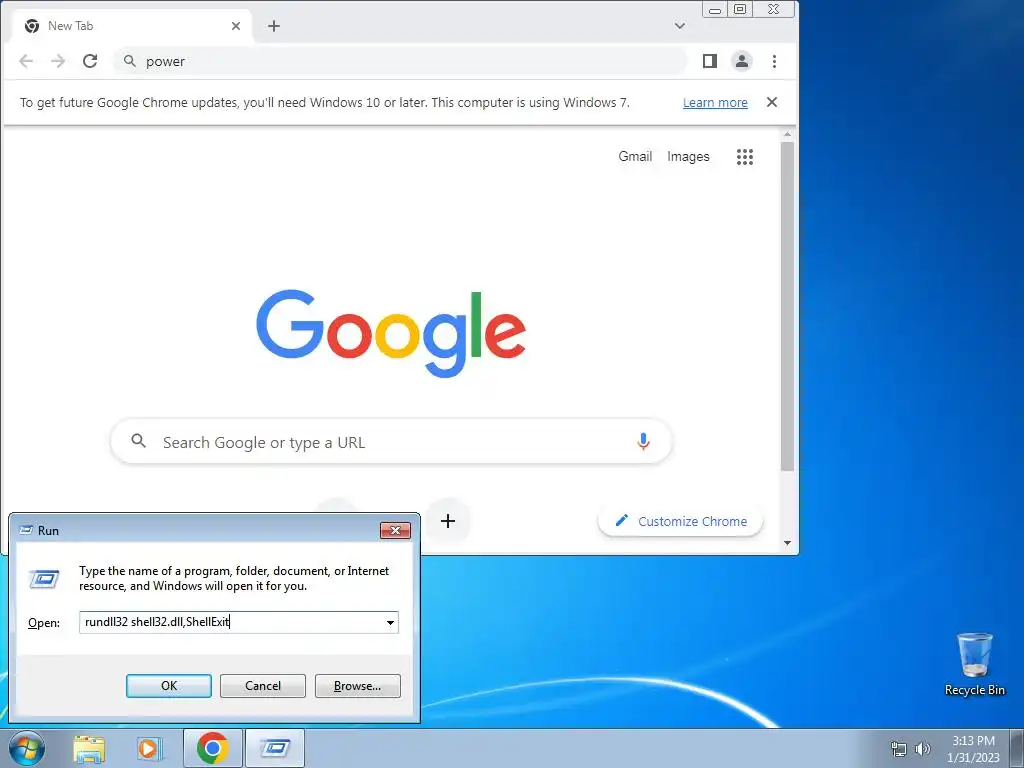Open Windows Explorer from the taskbar
The width and height of the screenshot is (1024, 768).
point(89,748)
